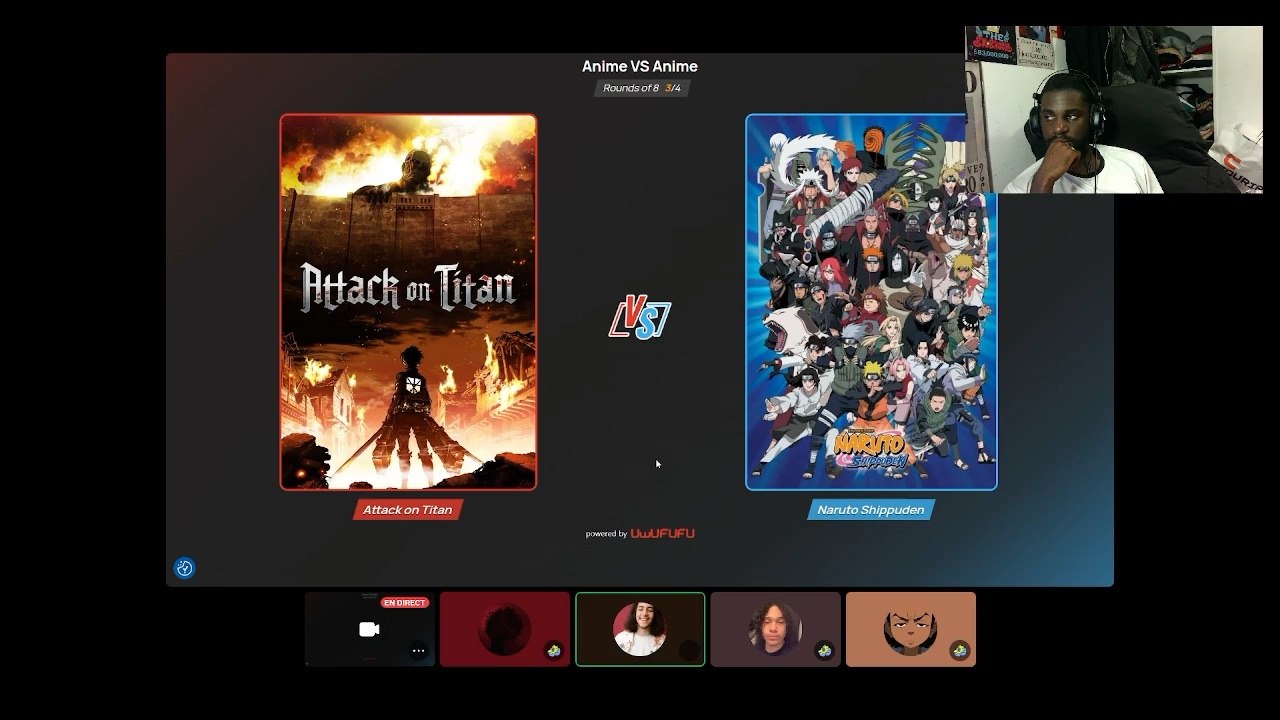Image resolution: width=1280 pixels, height=720 pixels.
Task: Click the activity badge on the curly-haired participant tile
Action: click(x=824, y=651)
